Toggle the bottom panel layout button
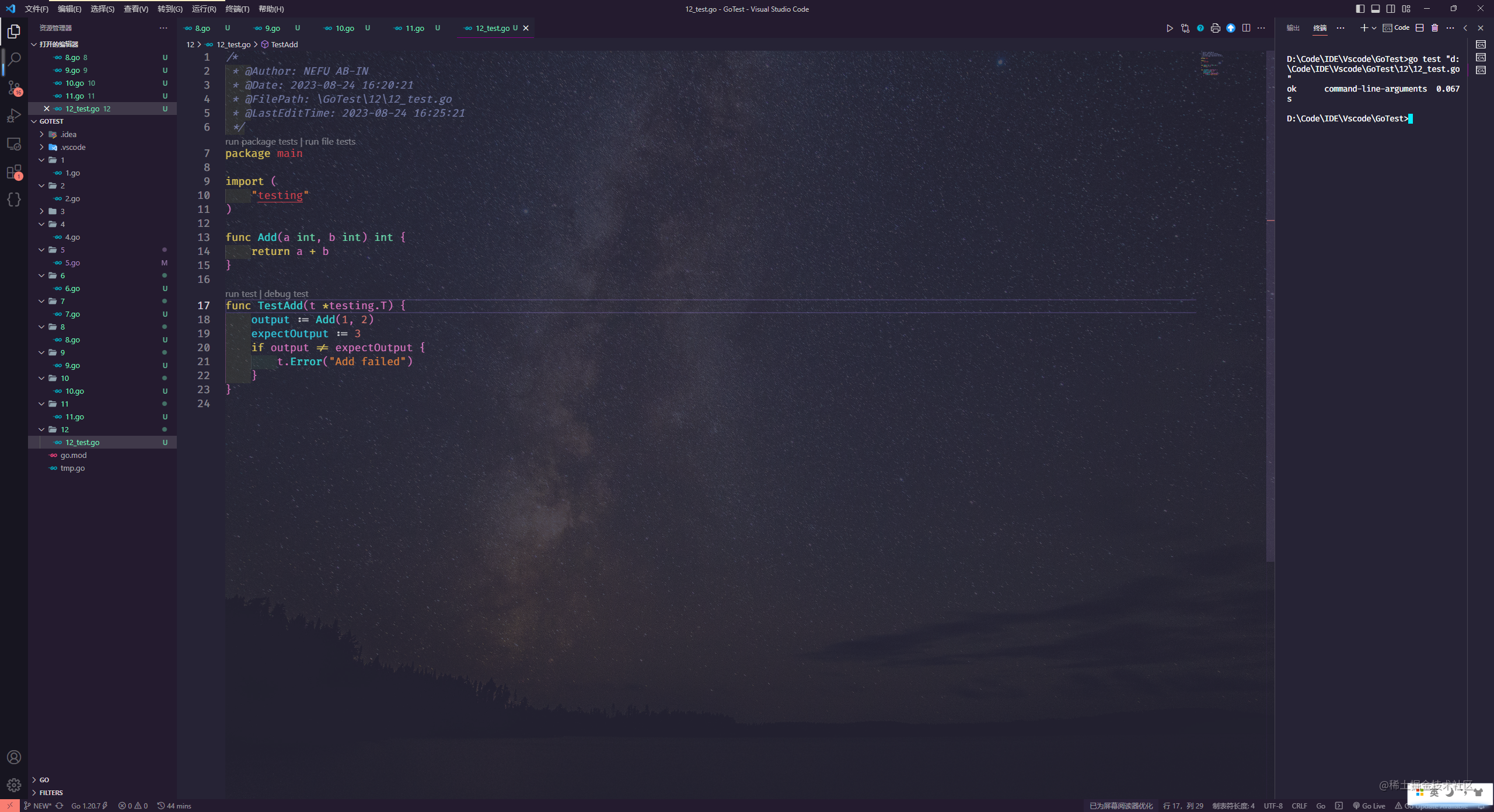 pos(1376,9)
